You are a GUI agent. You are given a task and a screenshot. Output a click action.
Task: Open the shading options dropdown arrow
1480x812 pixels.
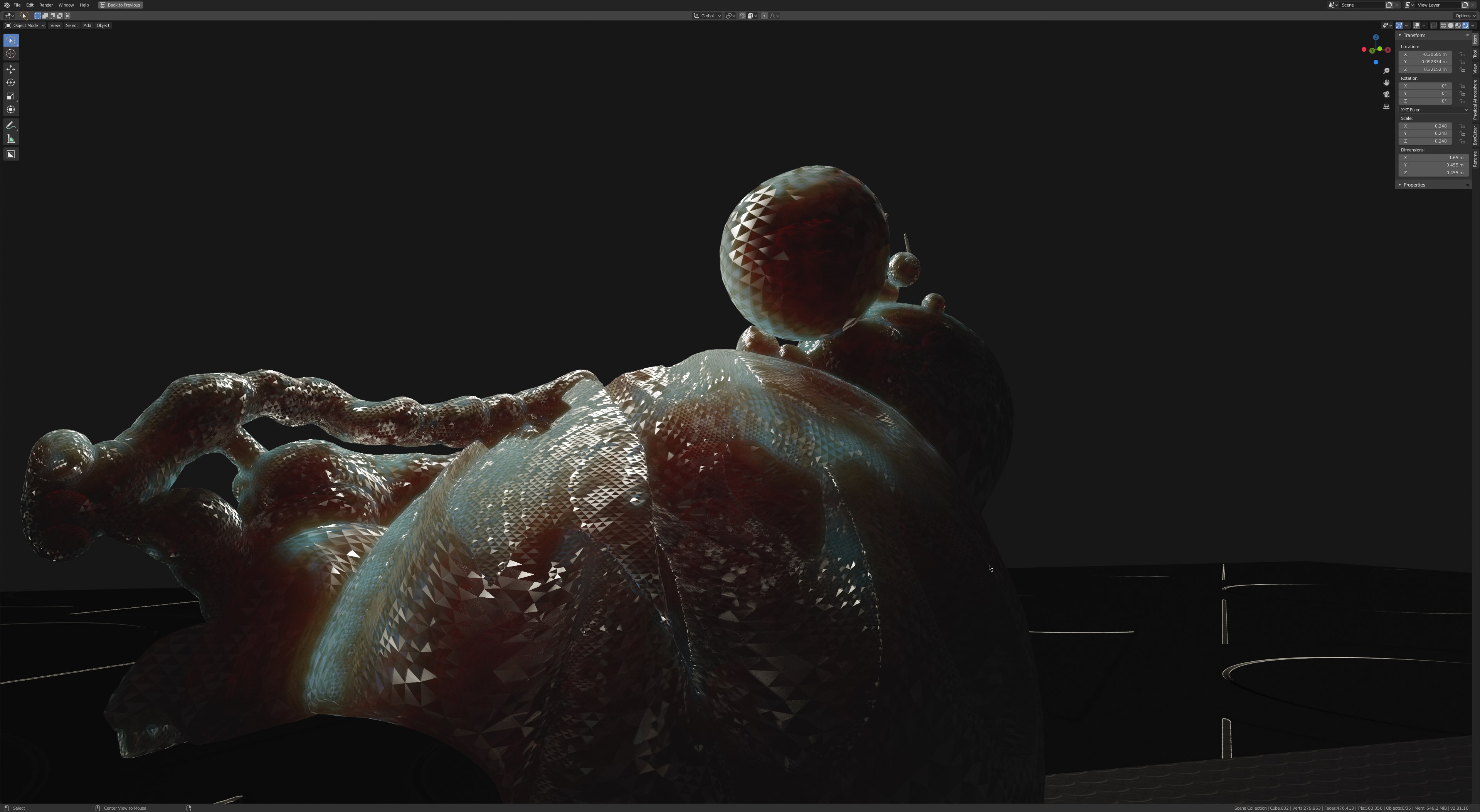click(x=1473, y=25)
